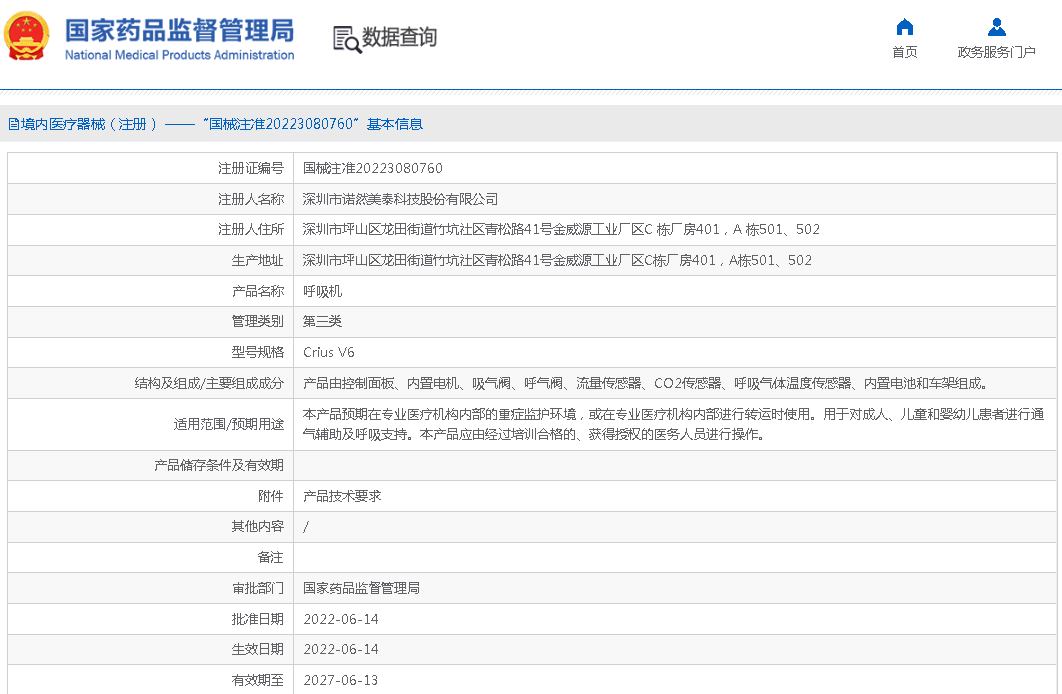Open the 政务服务门户 text link
The width and height of the screenshot is (1062, 694).
996,52
